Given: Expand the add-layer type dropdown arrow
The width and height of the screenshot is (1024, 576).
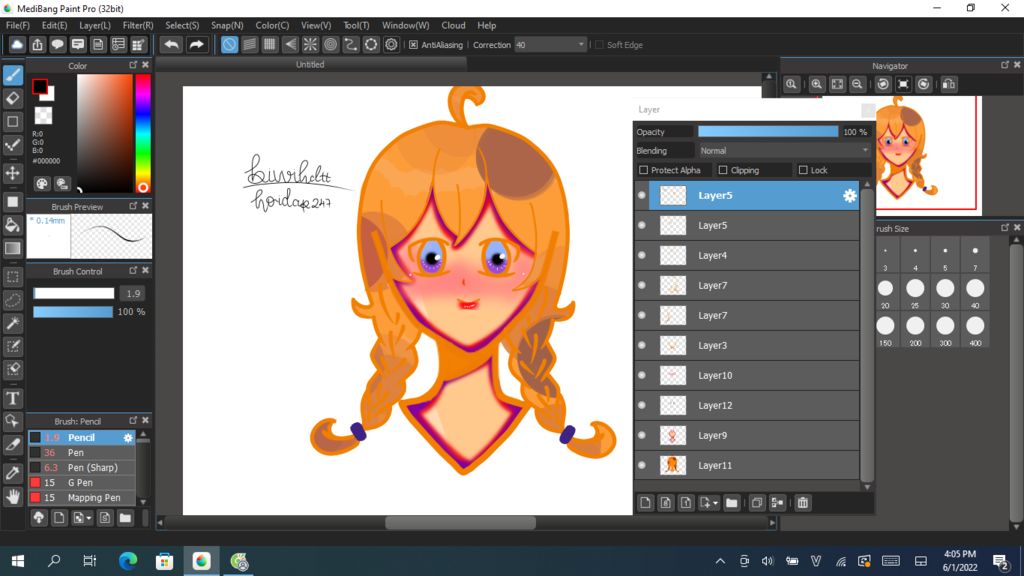Looking at the screenshot, I should pyautogui.click(x=716, y=504).
